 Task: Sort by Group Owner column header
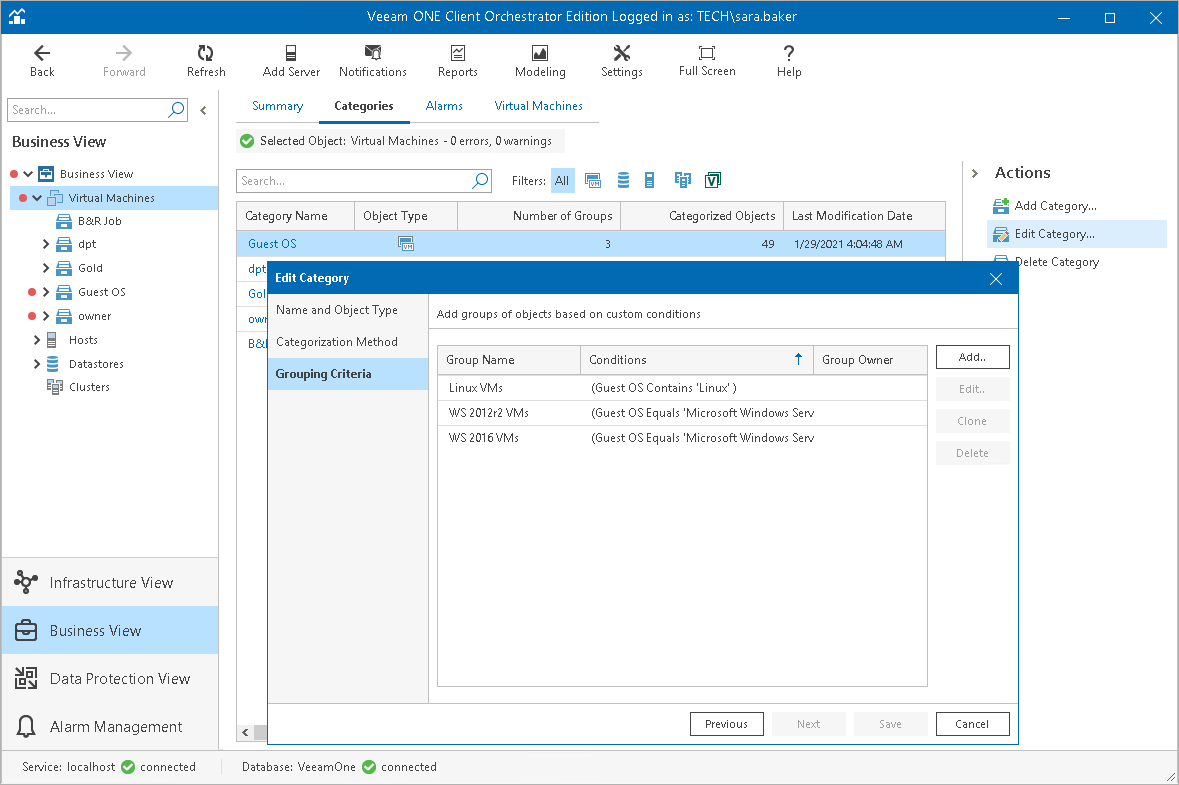point(870,360)
